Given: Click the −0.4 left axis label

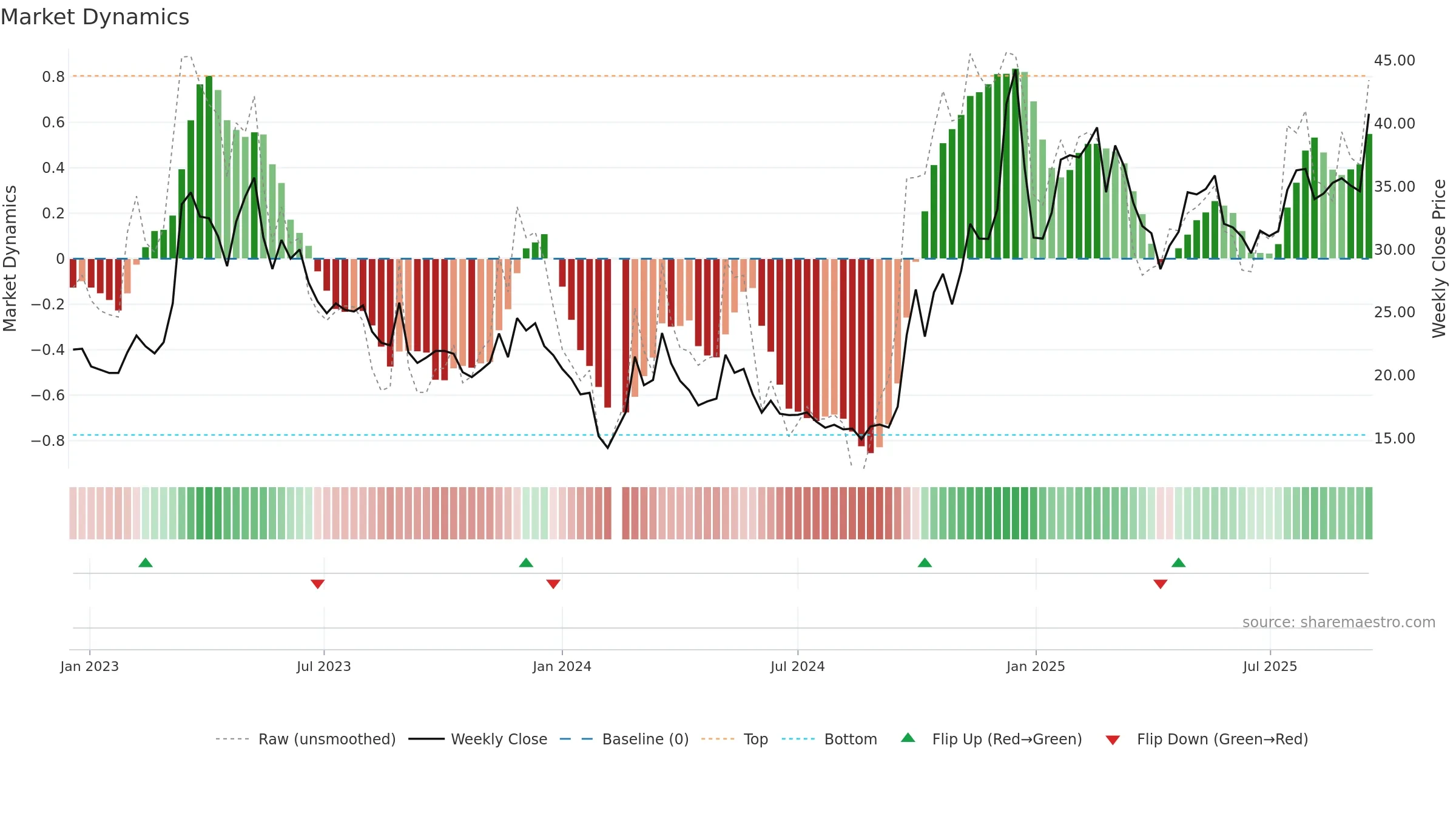Looking at the screenshot, I should click(x=48, y=350).
